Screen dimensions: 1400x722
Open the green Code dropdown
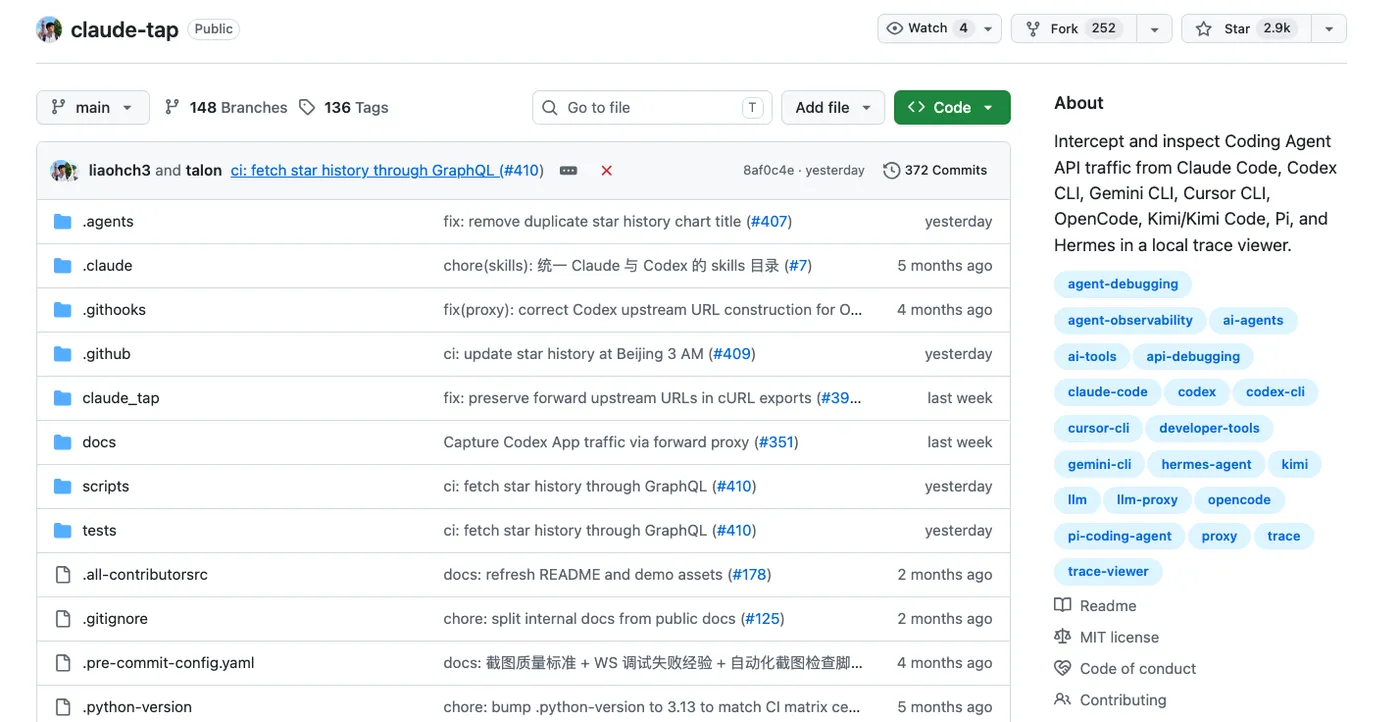pos(952,107)
